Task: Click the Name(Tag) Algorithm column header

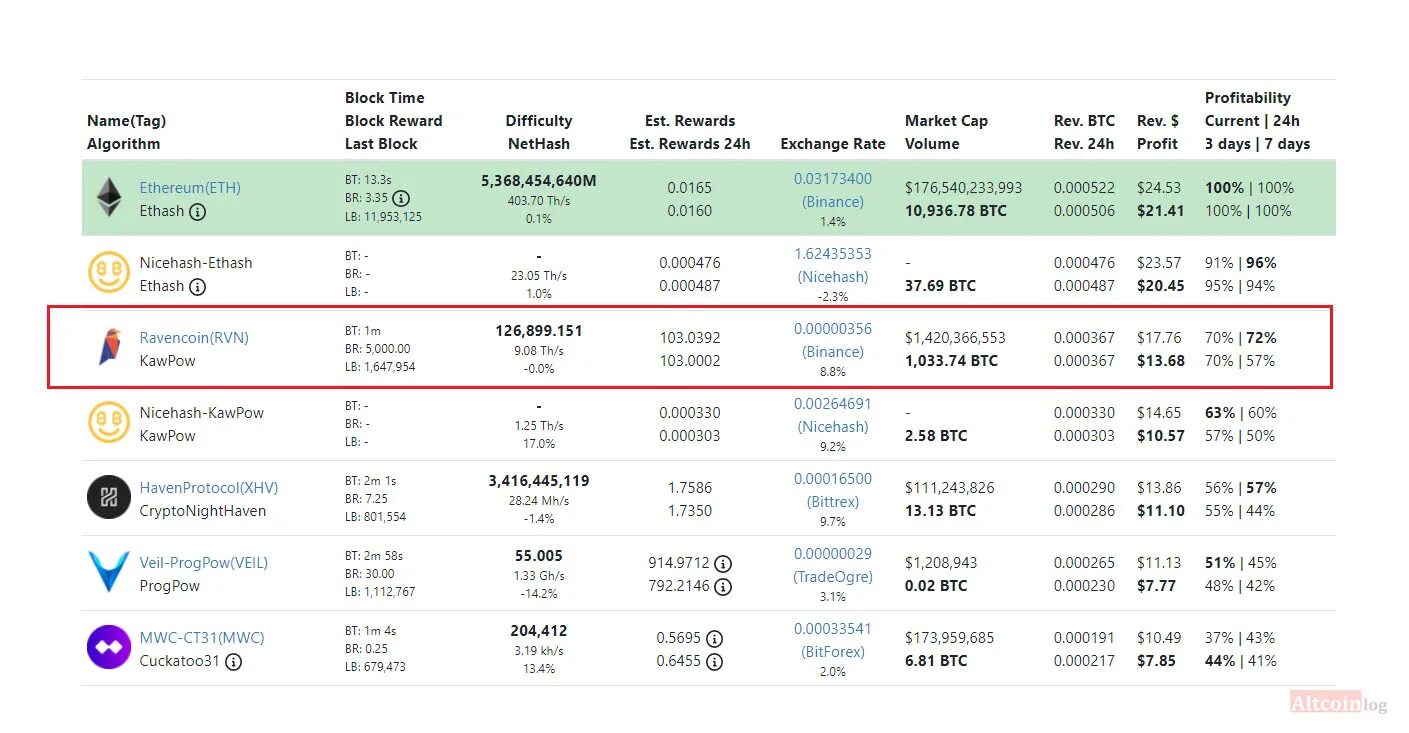Action: pyautogui.click(x=126, y=132)
